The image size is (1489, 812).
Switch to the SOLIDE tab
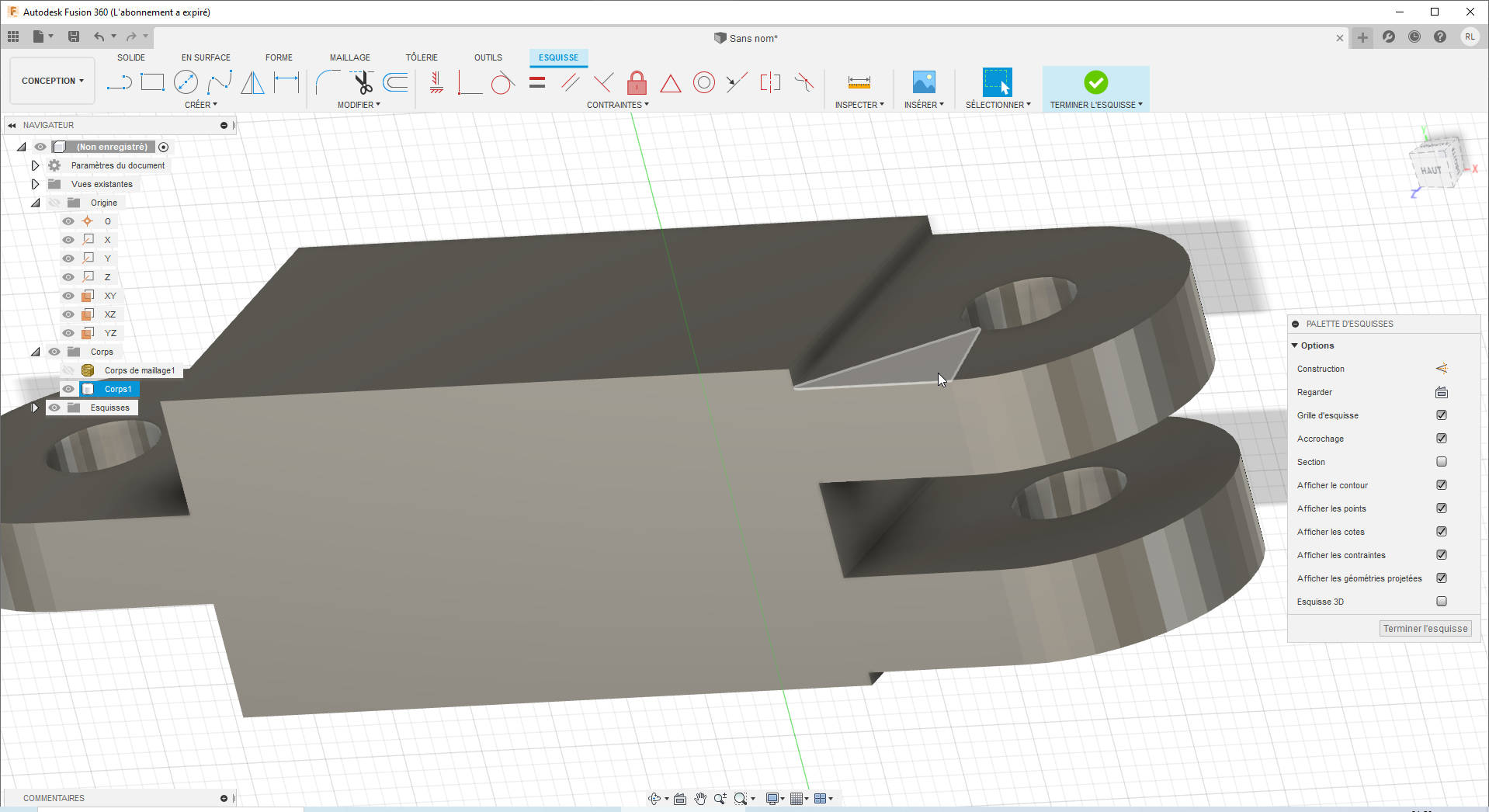[x=131, y=57]
